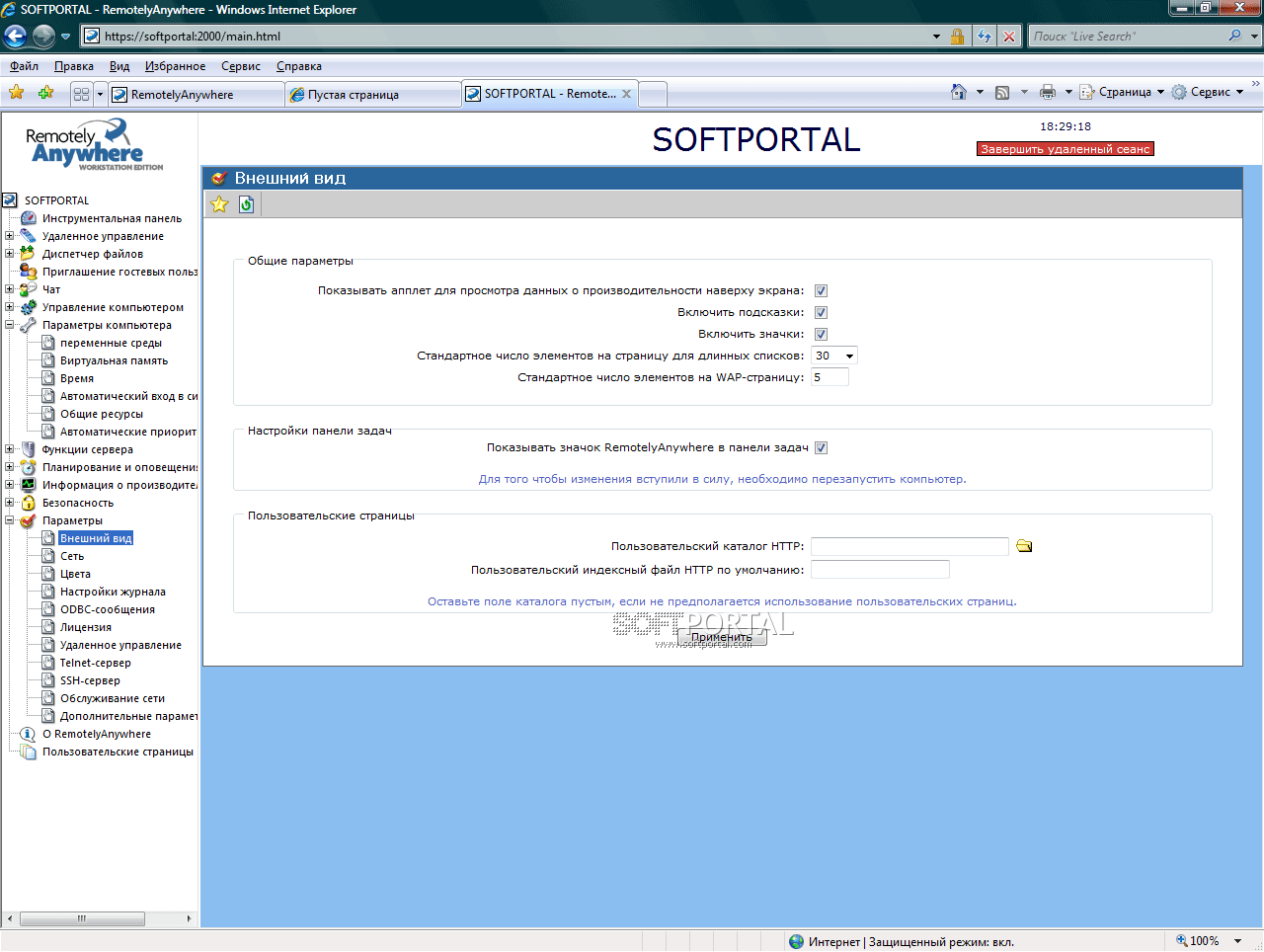This screenshot has height=952, width=1264.
Task: Close the SOFTPORTAL browser tab
Action: pyautogui.click(x=626, y=94)
